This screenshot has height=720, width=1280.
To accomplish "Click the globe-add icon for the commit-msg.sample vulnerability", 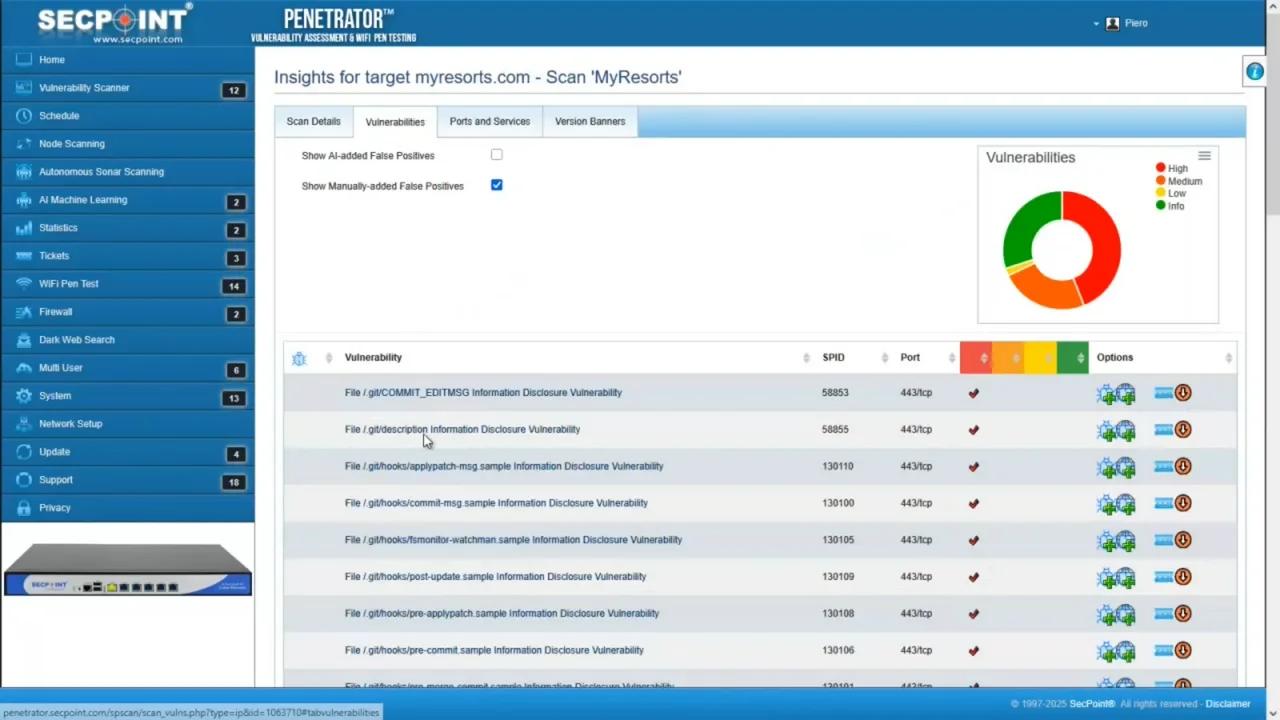I will pos(1126,503).
